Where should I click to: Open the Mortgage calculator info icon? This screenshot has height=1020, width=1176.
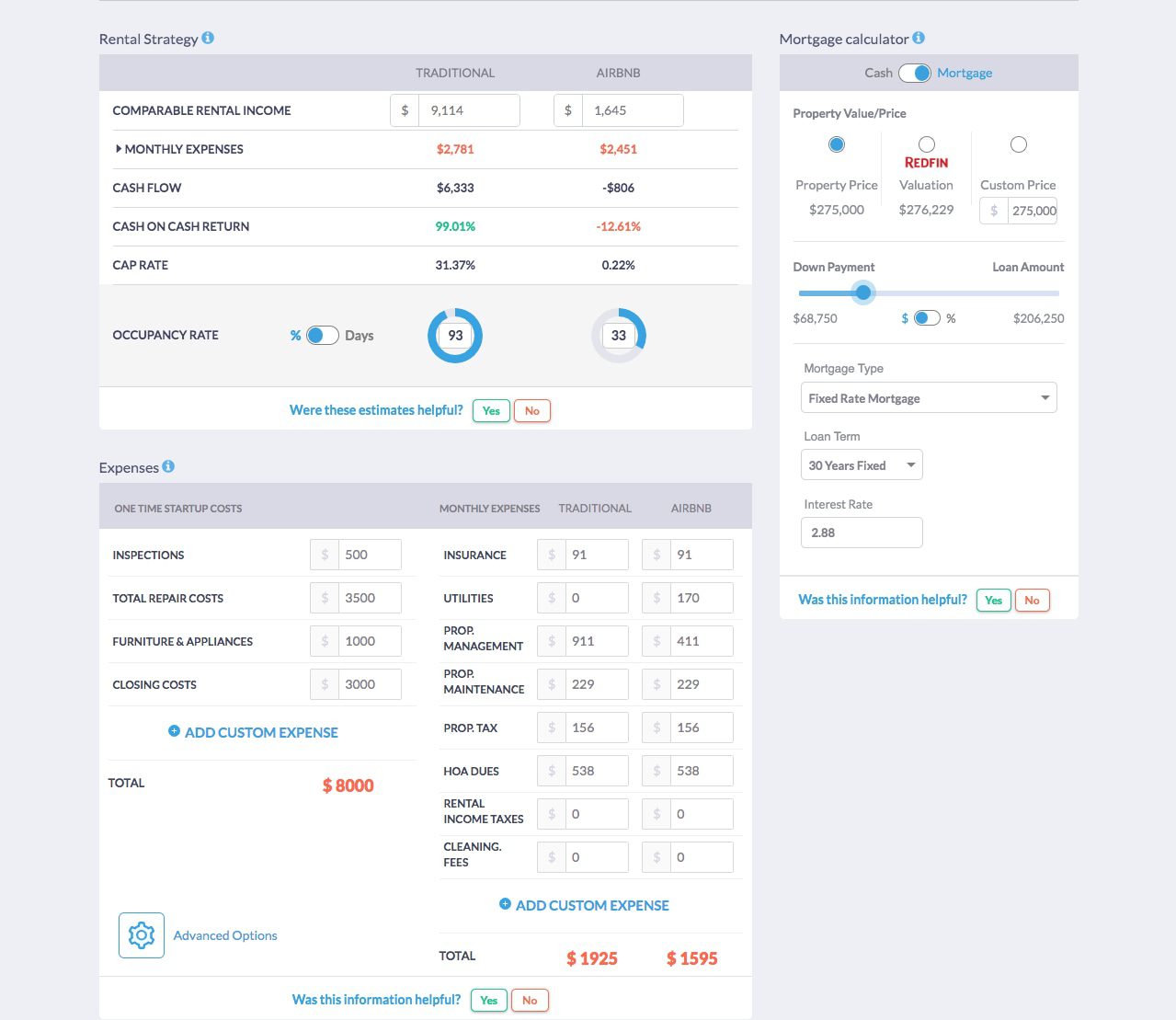[919, 38]
